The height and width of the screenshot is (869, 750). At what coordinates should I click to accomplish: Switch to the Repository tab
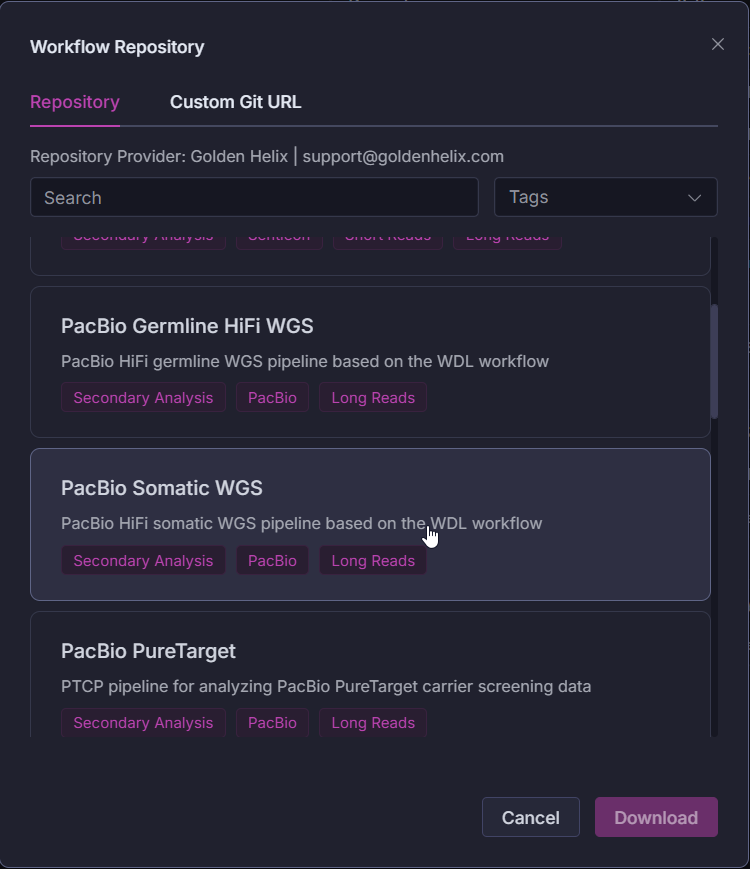coord(75,102)
